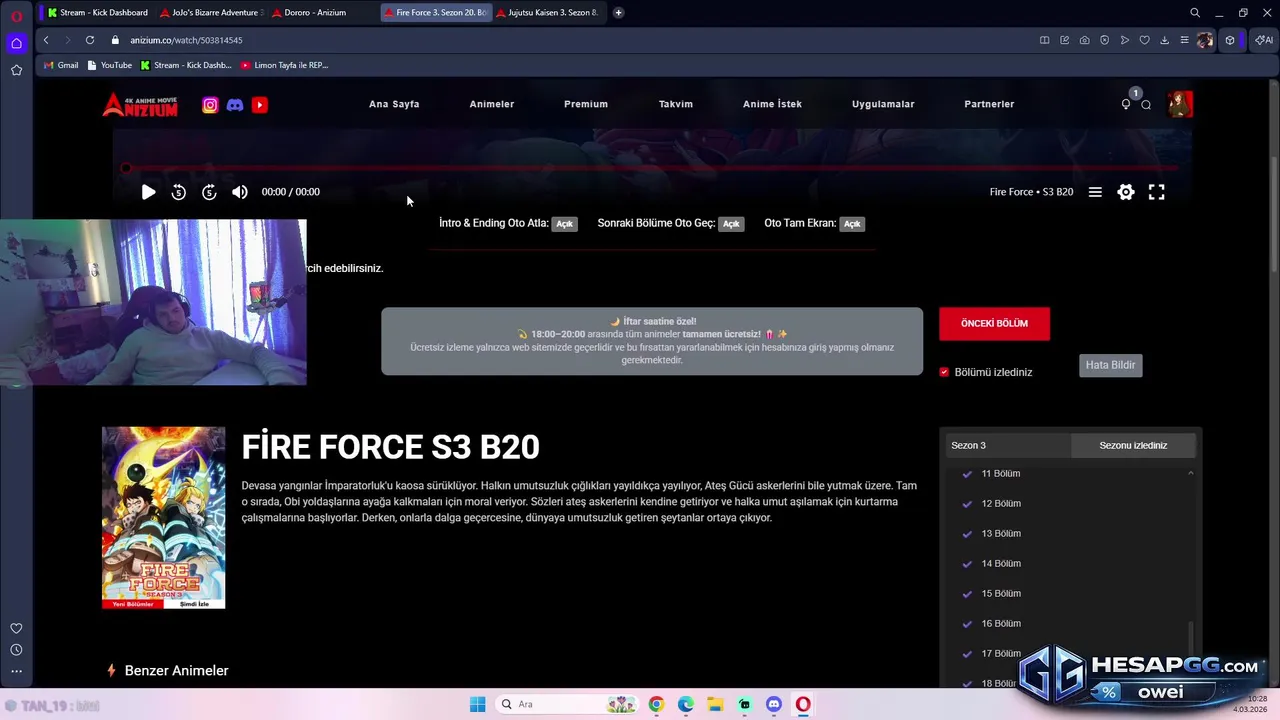This screenshot has width=1280, height=720.
Task: Open Anizium Instagram page icon
Action: [210, 105]
